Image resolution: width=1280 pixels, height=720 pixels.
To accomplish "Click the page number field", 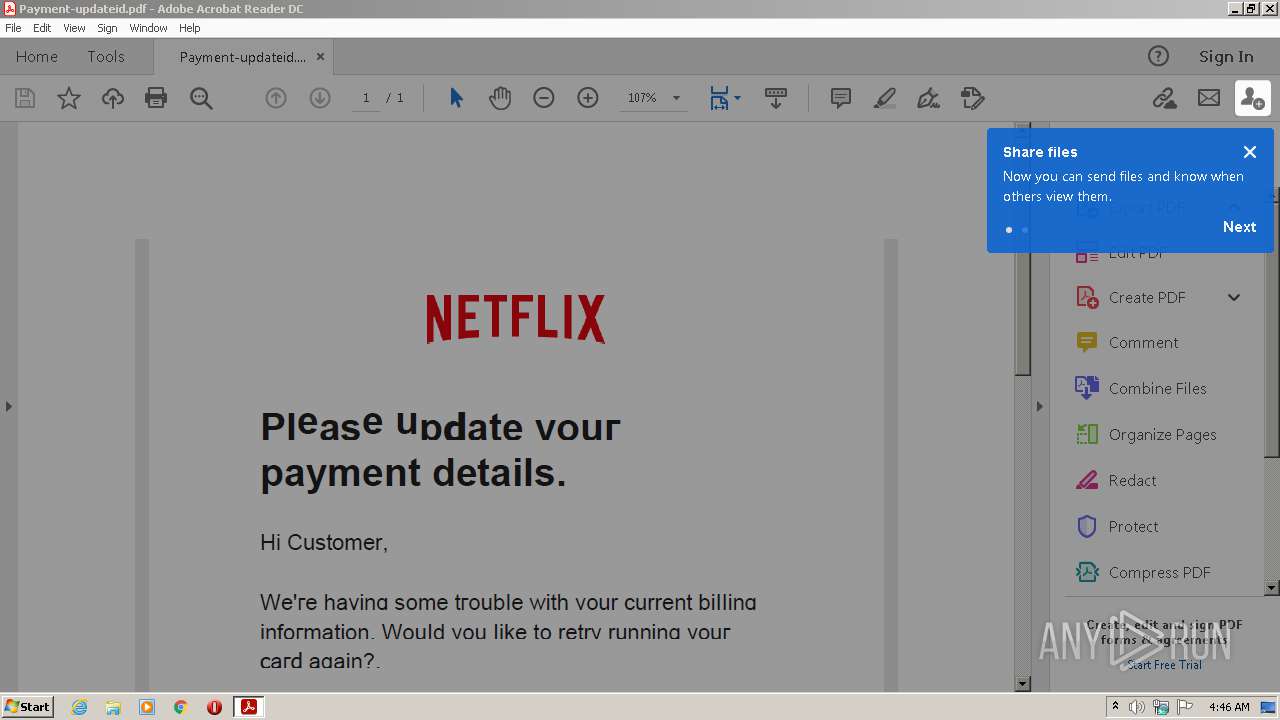I will click(x=366, y=98).
